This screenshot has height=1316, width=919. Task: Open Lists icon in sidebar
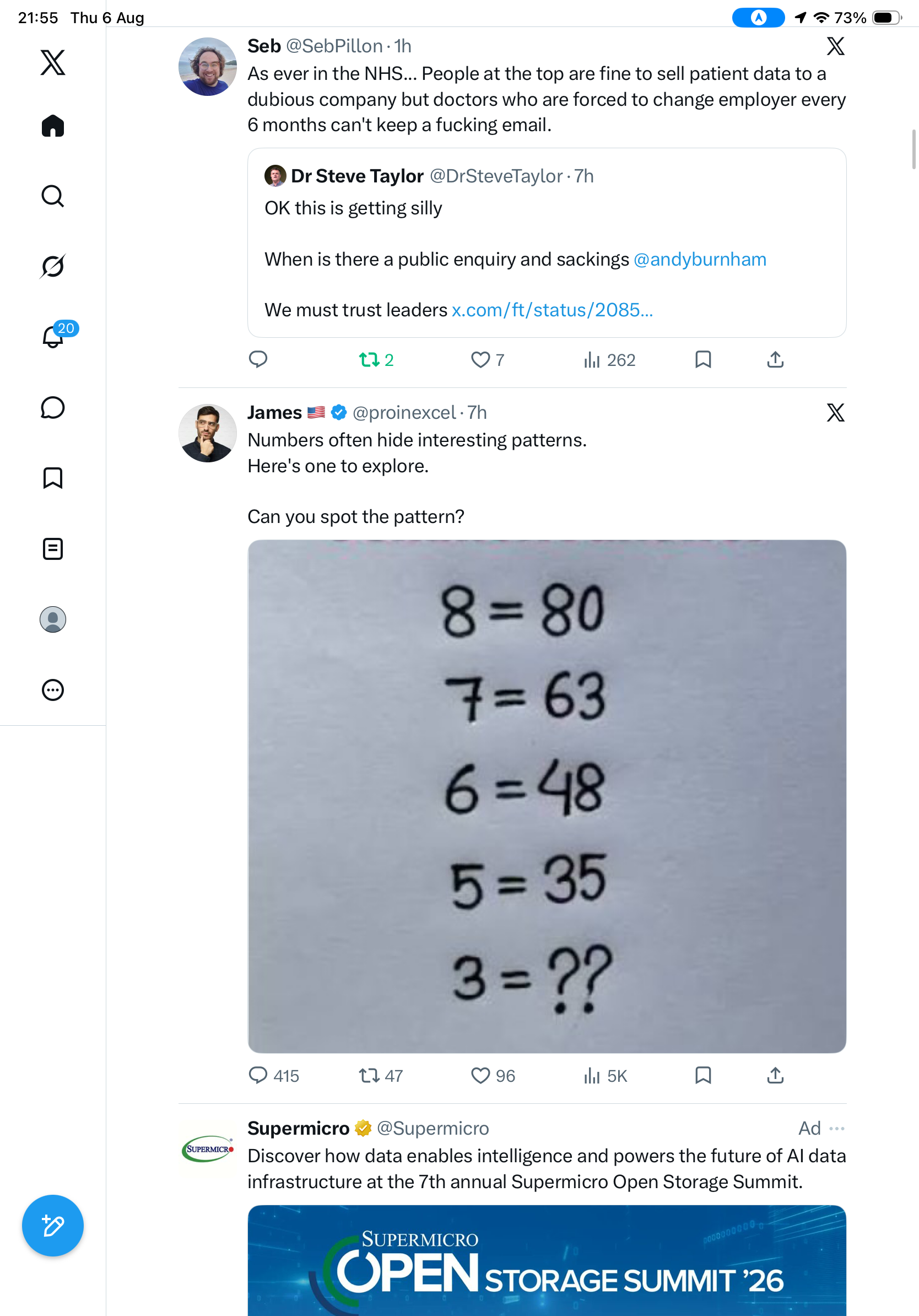point(53,548)
